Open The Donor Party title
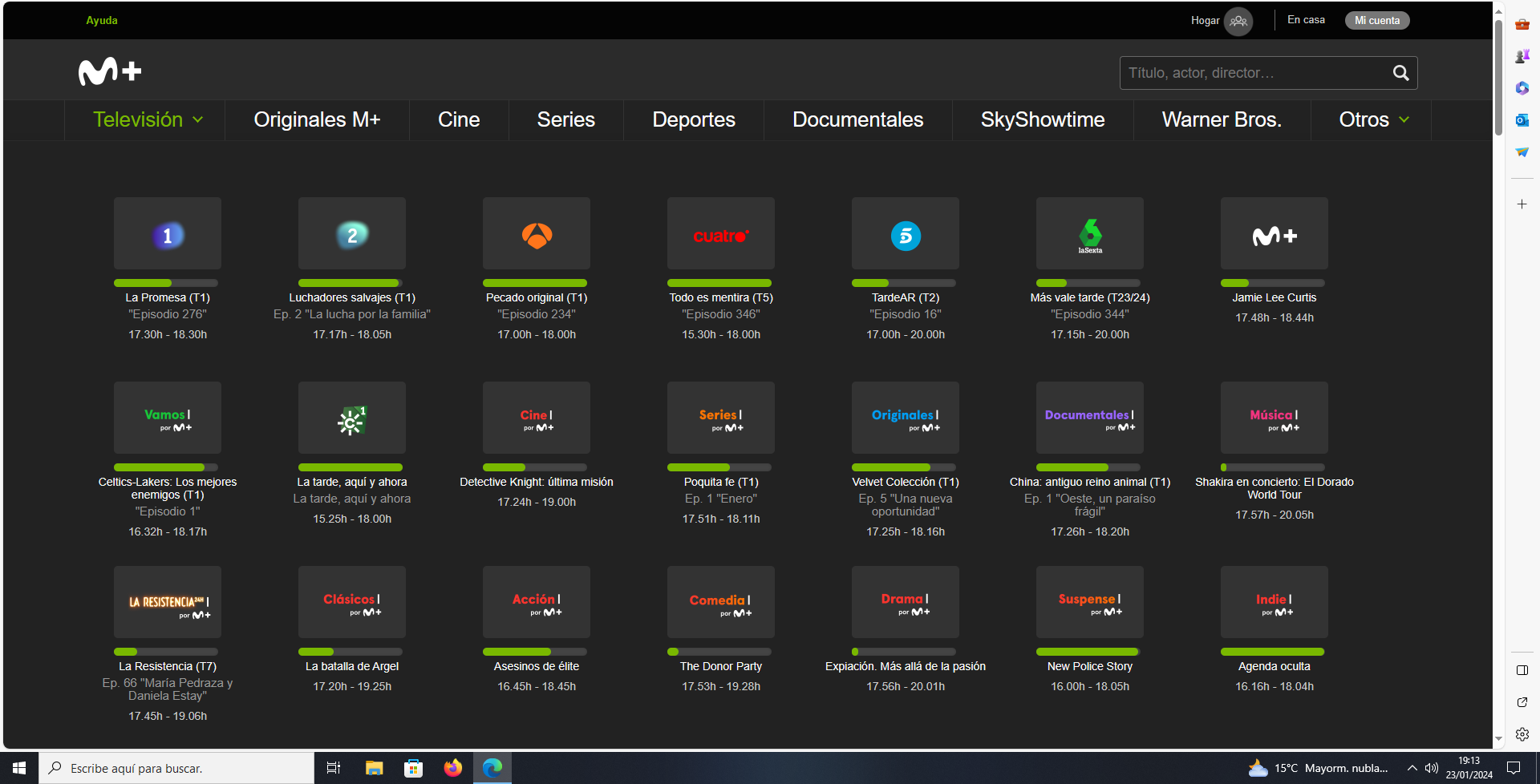This screenshot has height=784, width=1540. pos(721,666)
